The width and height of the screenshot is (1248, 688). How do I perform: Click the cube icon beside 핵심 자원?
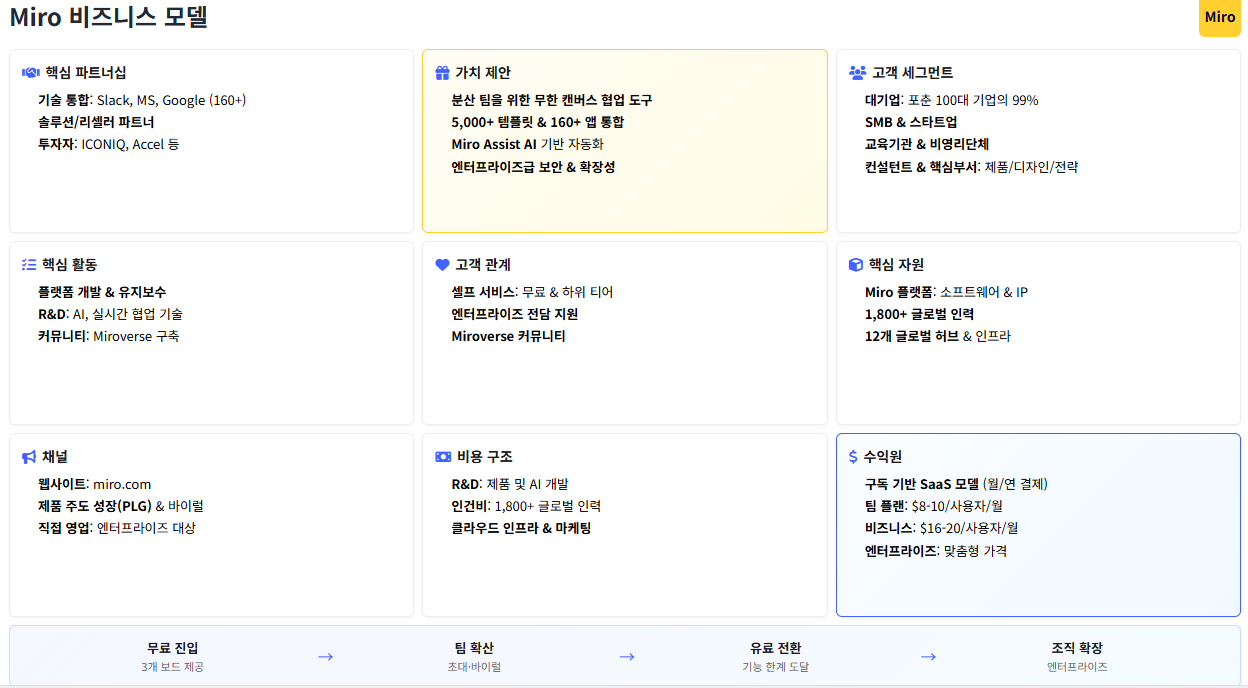(856, 265)
